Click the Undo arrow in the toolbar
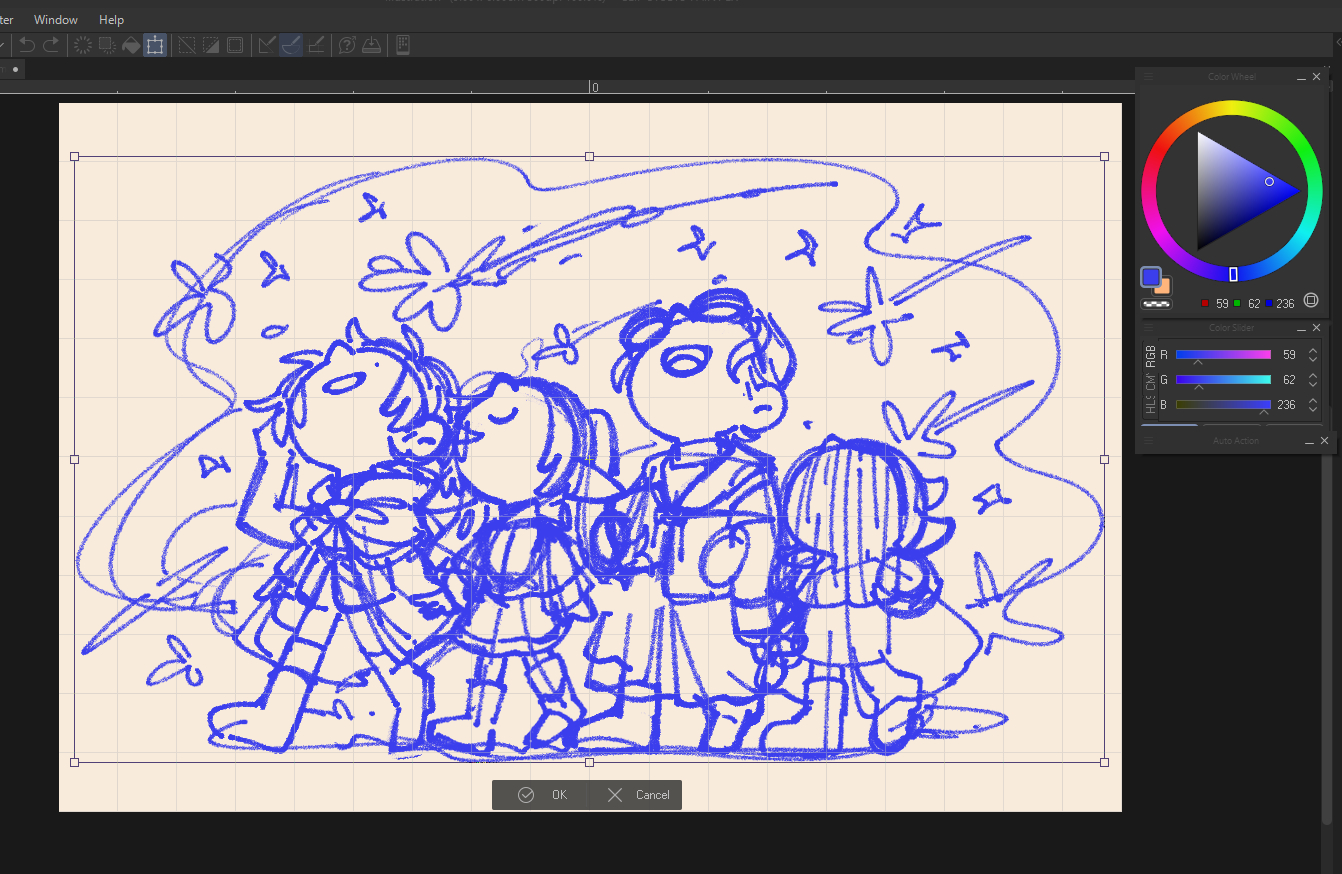The width and height of the screenshot is (1342, 874). [27, 45]
